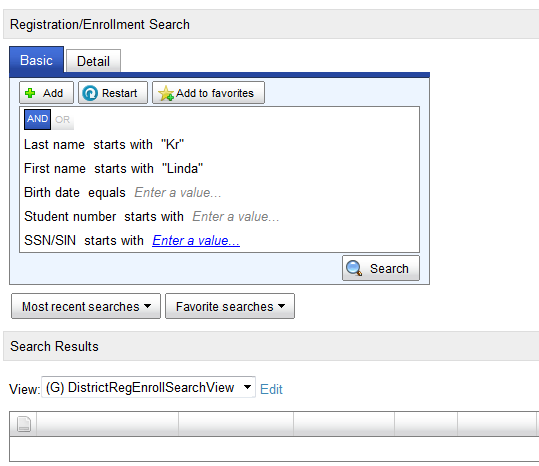Click the blue Restart arrow icon
The width and height of the screenshot is (539, 466).
click(90, 93)
